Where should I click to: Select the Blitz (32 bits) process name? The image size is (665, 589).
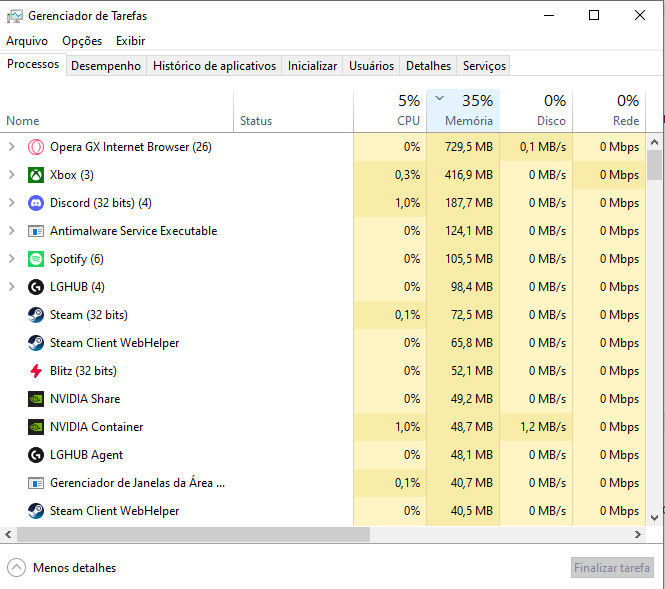83,371
